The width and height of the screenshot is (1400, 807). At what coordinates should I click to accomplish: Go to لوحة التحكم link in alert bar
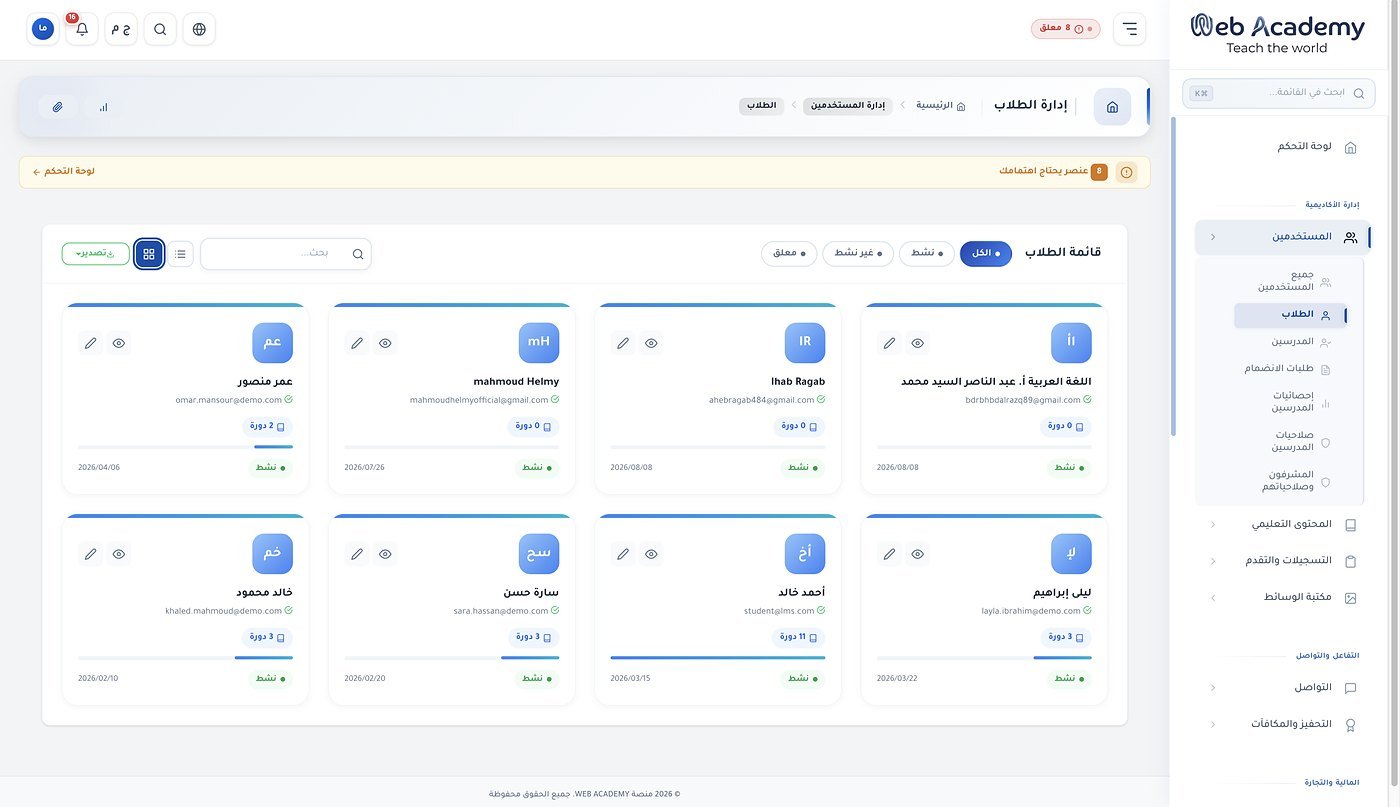coord(63,172)
